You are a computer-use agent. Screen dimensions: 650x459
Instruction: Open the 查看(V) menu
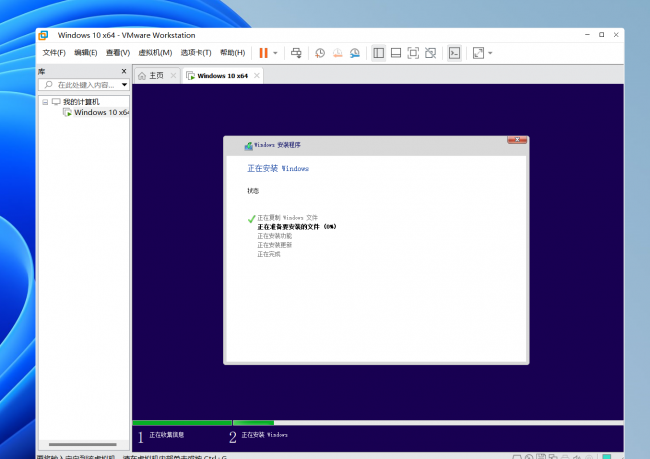click(118, 53)
